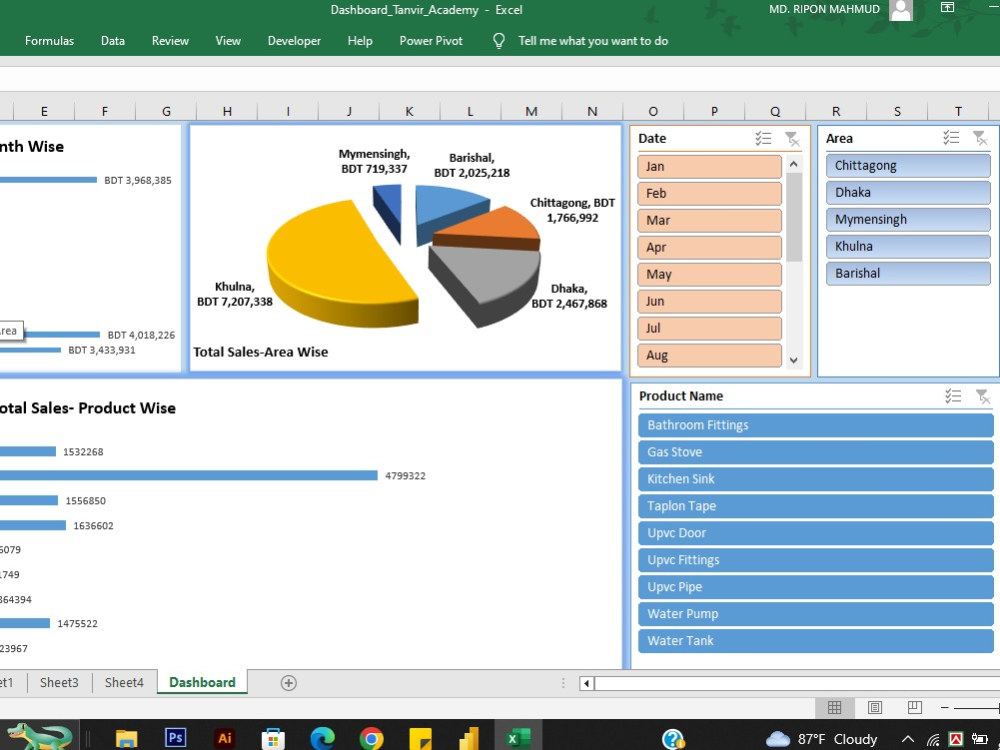This screenshot has height=750, width=1000.
Task: Filter products by Taplon Tape
Action: [816, 506]
